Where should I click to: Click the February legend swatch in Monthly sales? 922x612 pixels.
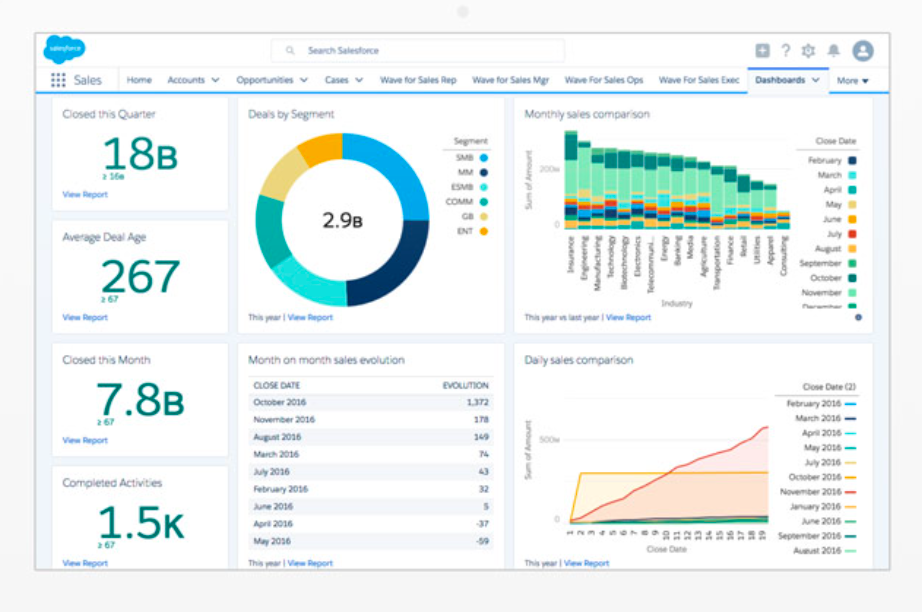tap(852, 160)
